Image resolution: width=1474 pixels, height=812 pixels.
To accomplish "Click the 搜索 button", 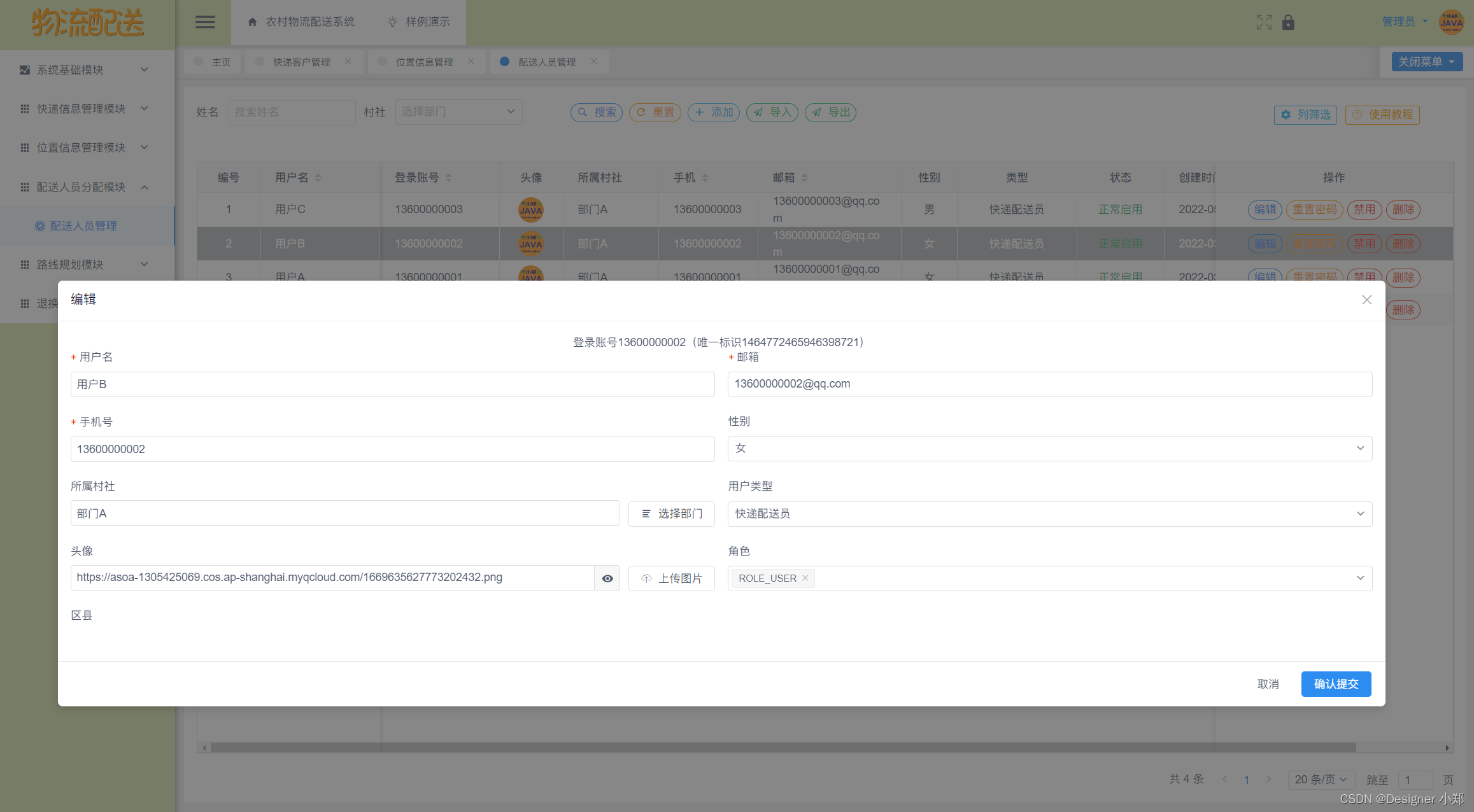I will (597, 113).
